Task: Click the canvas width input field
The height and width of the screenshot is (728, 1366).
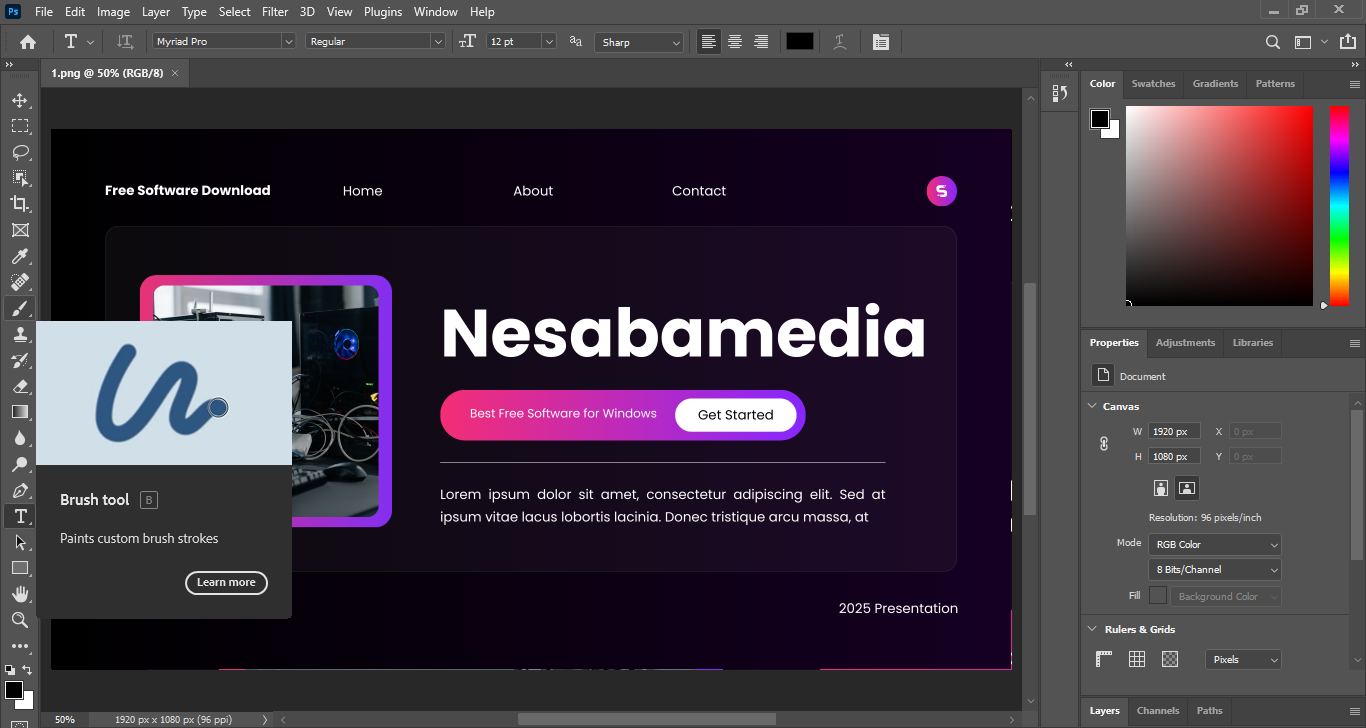Action: pyautogui.click(x=1173, y=432)
